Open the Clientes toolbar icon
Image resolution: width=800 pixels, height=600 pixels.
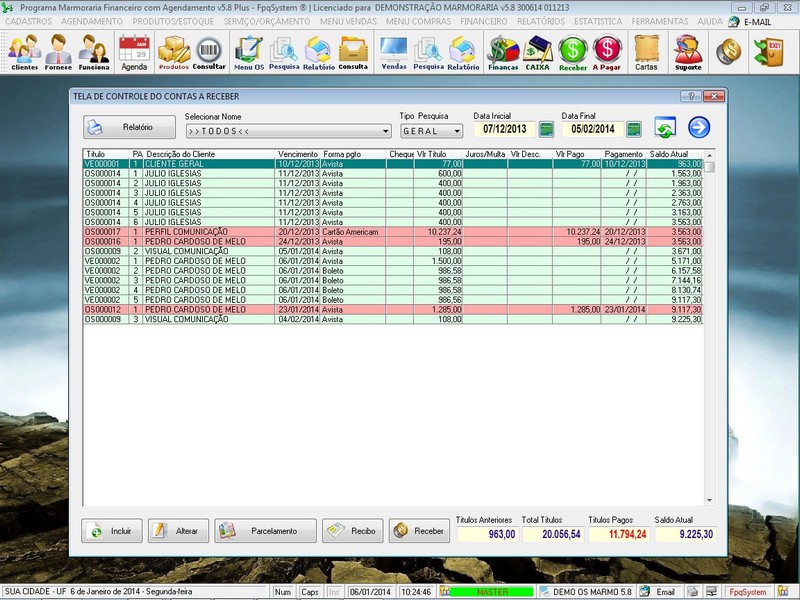coord(25,51)
